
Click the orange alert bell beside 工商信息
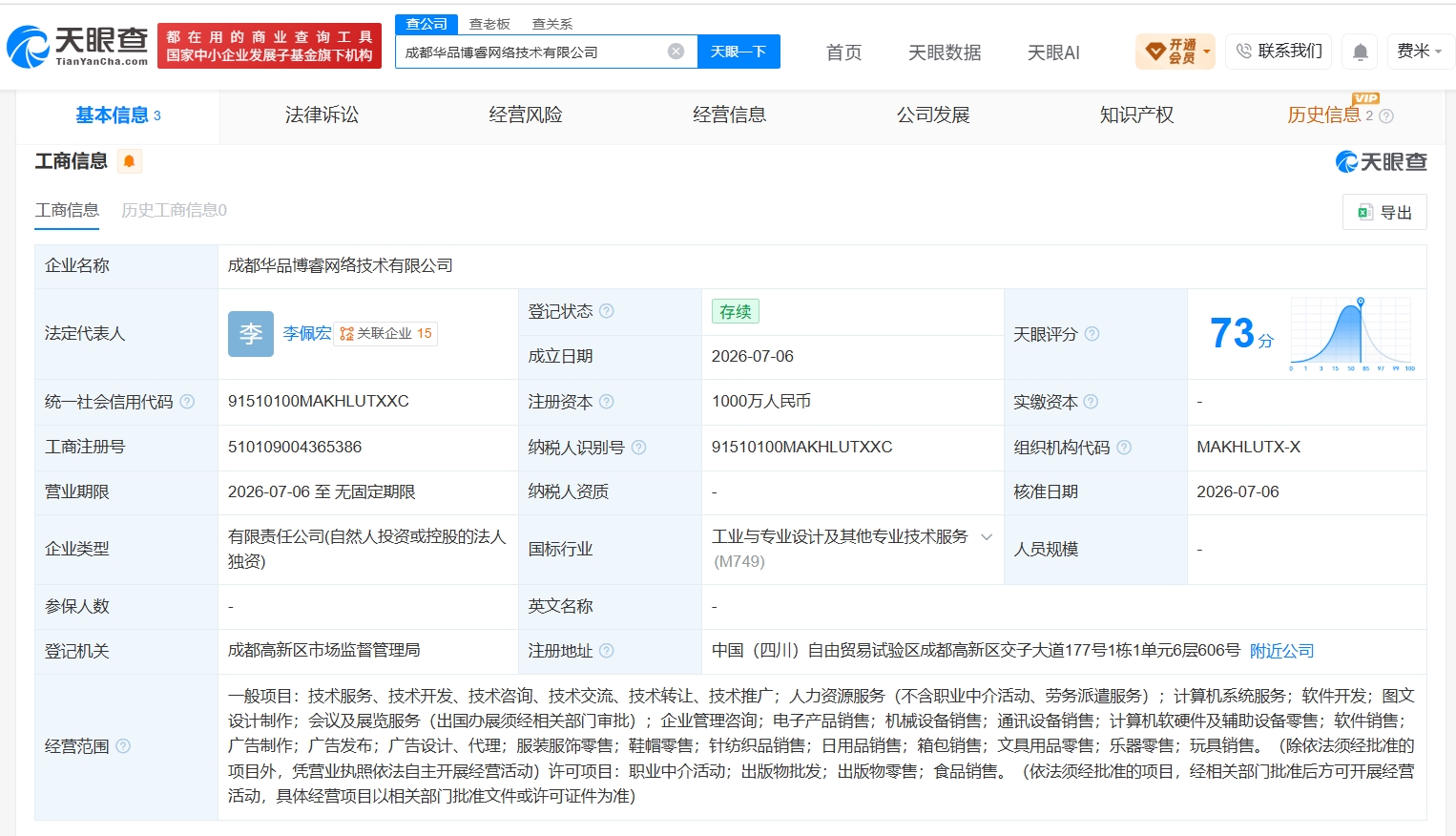130,161
